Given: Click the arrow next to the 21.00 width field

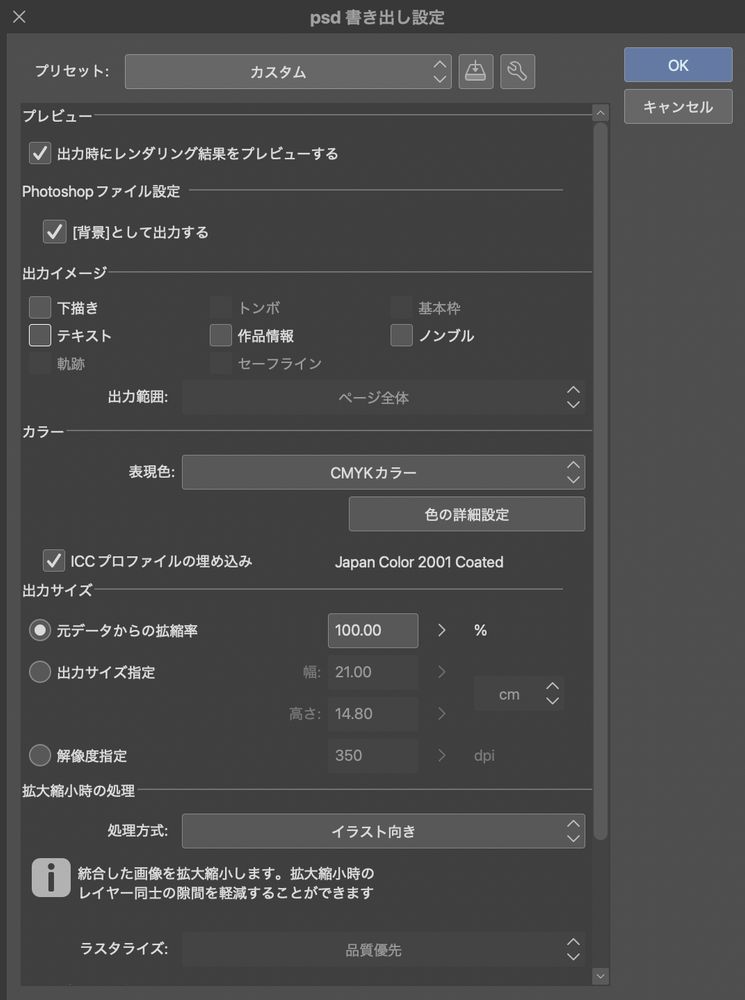Looking at the screenshot, I should 441,672.
